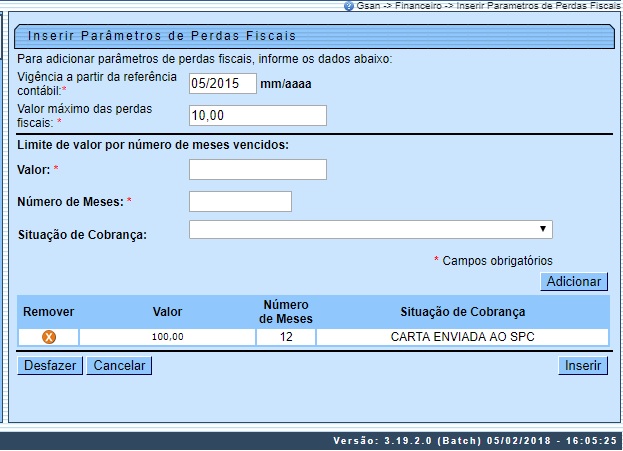Select the 12 months cell in the table
623x451 pixels.
(286, 337)
